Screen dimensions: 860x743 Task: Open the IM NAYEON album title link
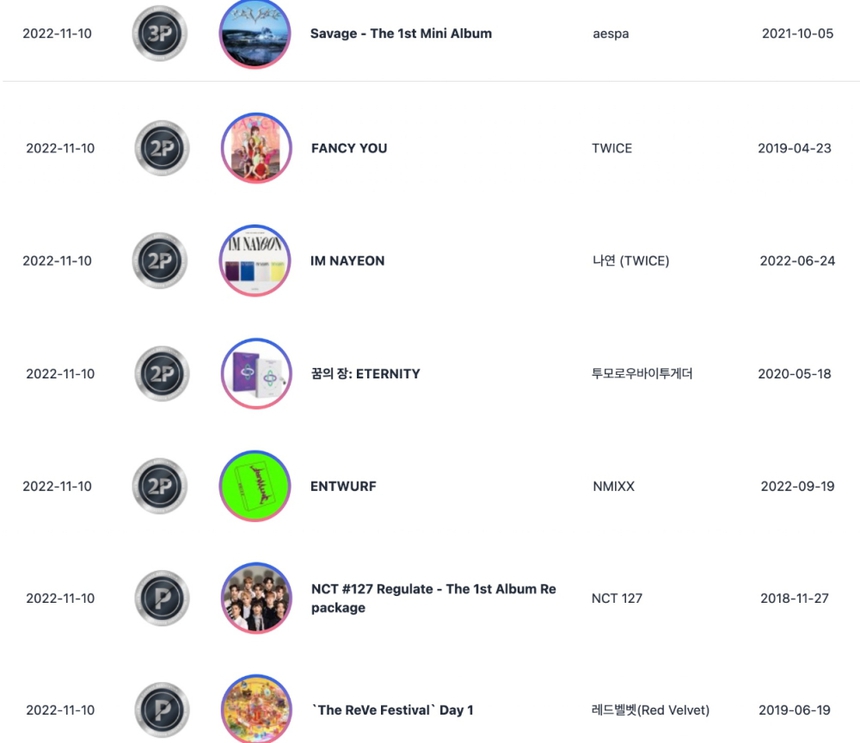coord(347,260)
